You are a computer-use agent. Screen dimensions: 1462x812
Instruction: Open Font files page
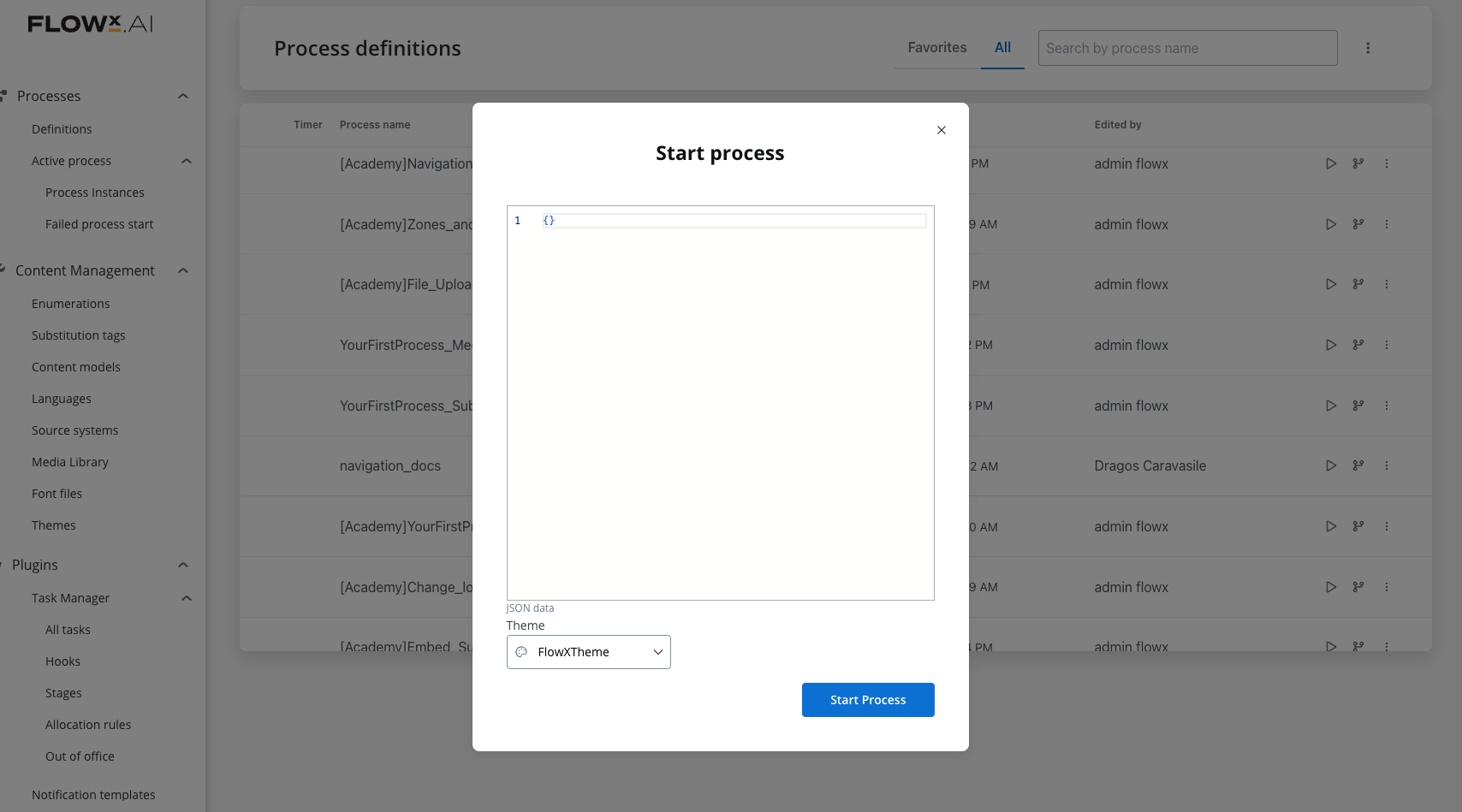[57, 494]
